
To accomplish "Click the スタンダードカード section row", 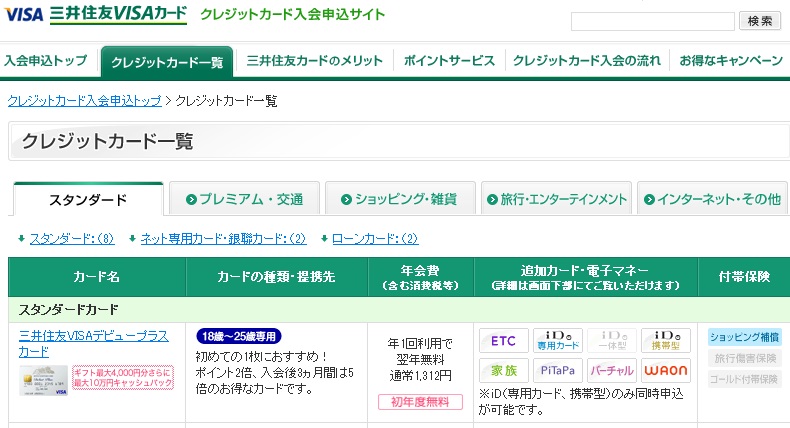I will 399,310.
